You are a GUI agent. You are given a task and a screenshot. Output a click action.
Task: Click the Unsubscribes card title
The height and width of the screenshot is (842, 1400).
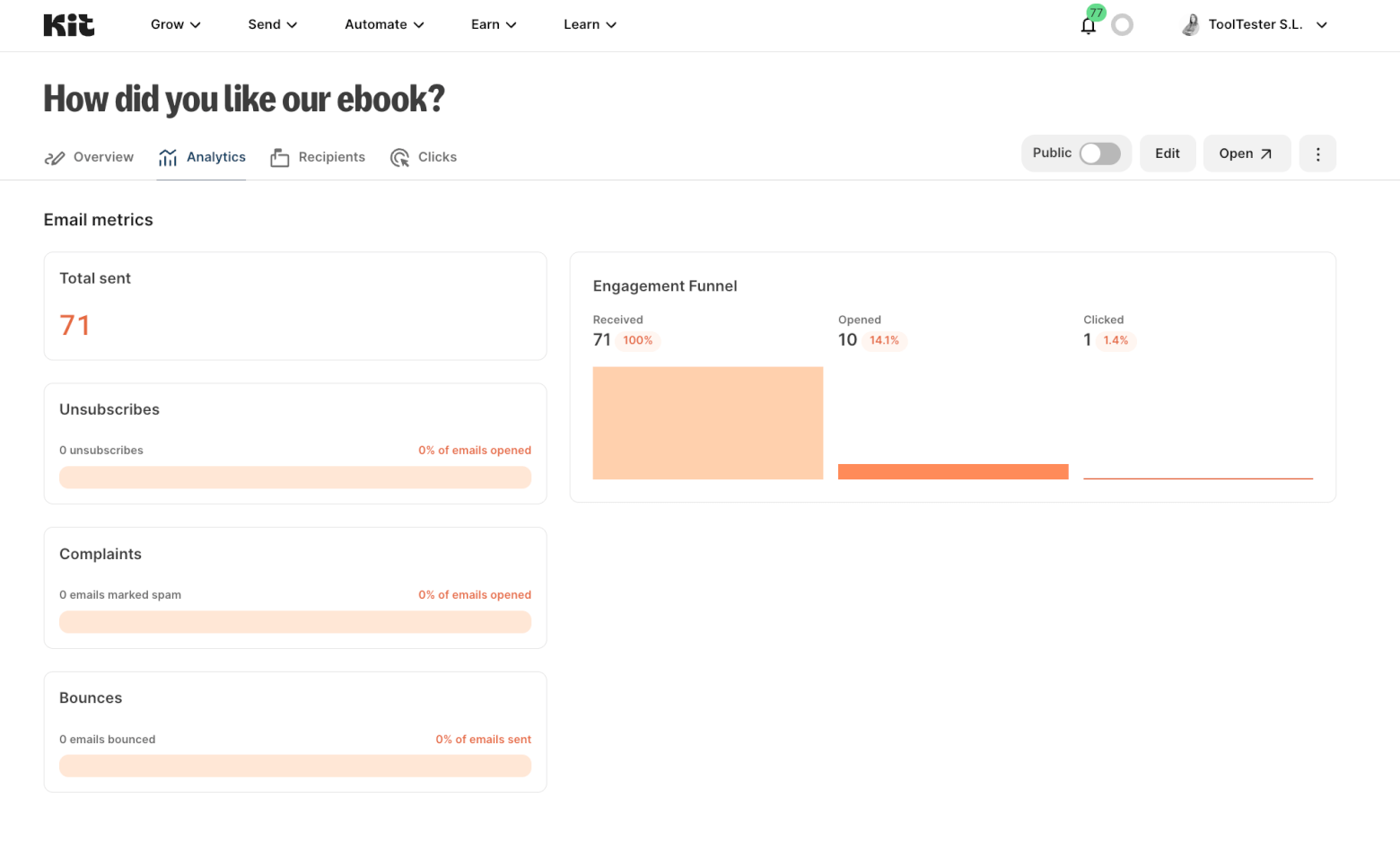109,409
